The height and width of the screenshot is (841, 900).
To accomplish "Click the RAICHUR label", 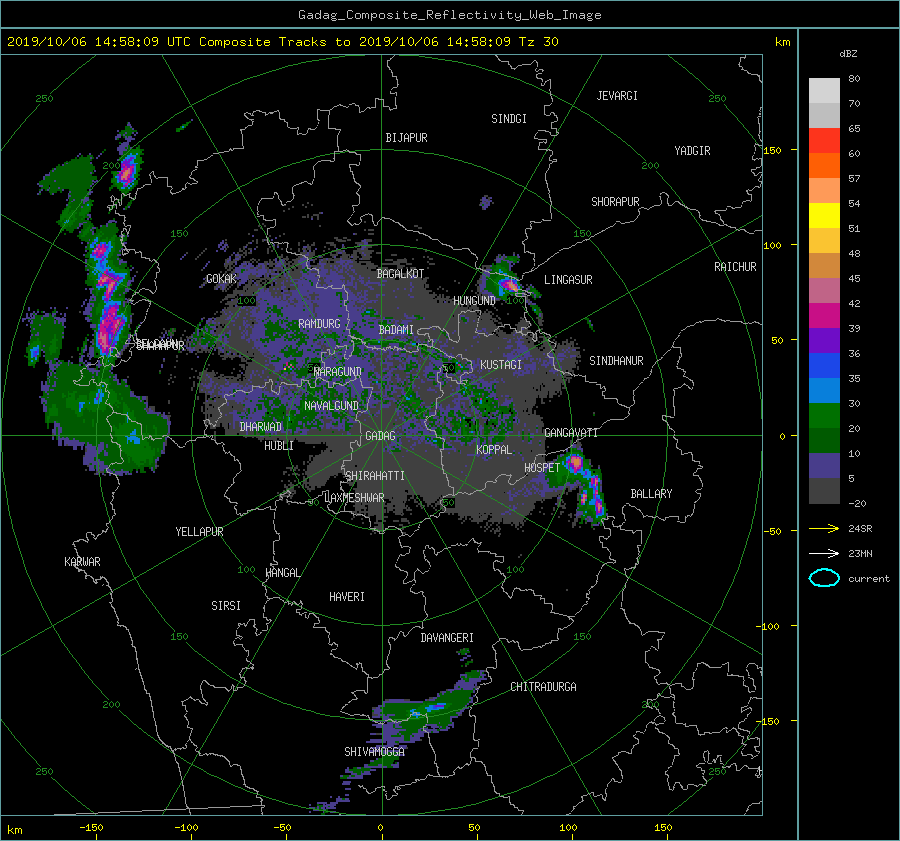I will [x=735, y=267].
